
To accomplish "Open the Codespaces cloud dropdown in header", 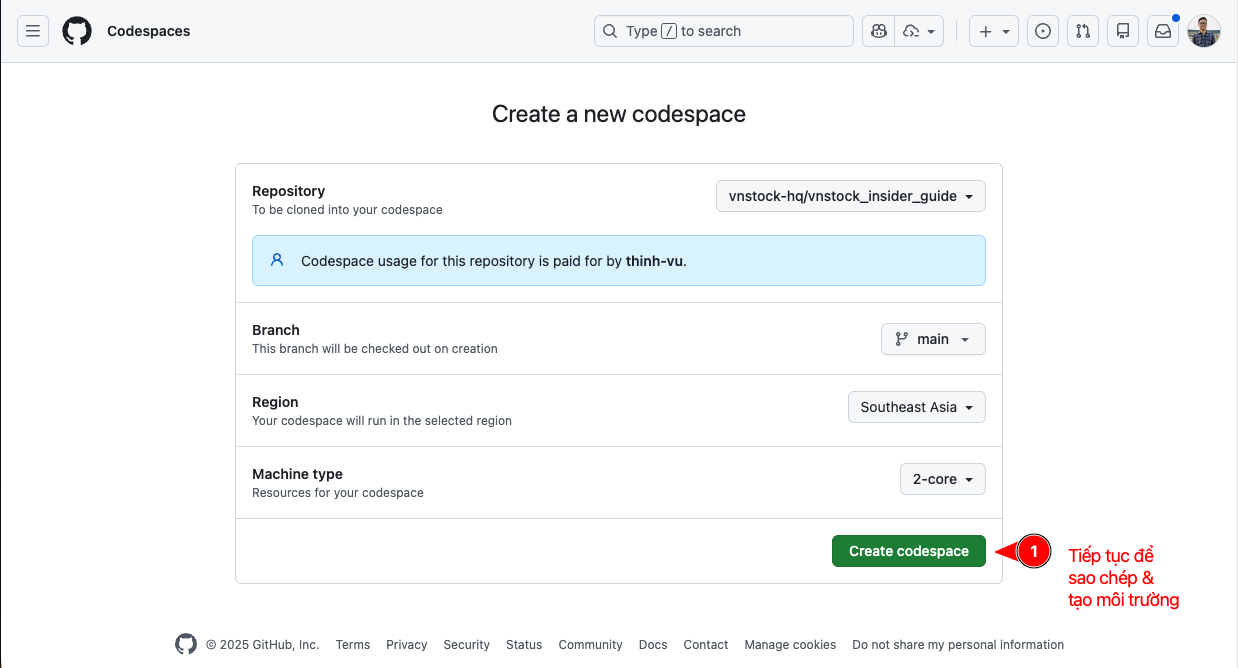I will (x=920, y=31).
